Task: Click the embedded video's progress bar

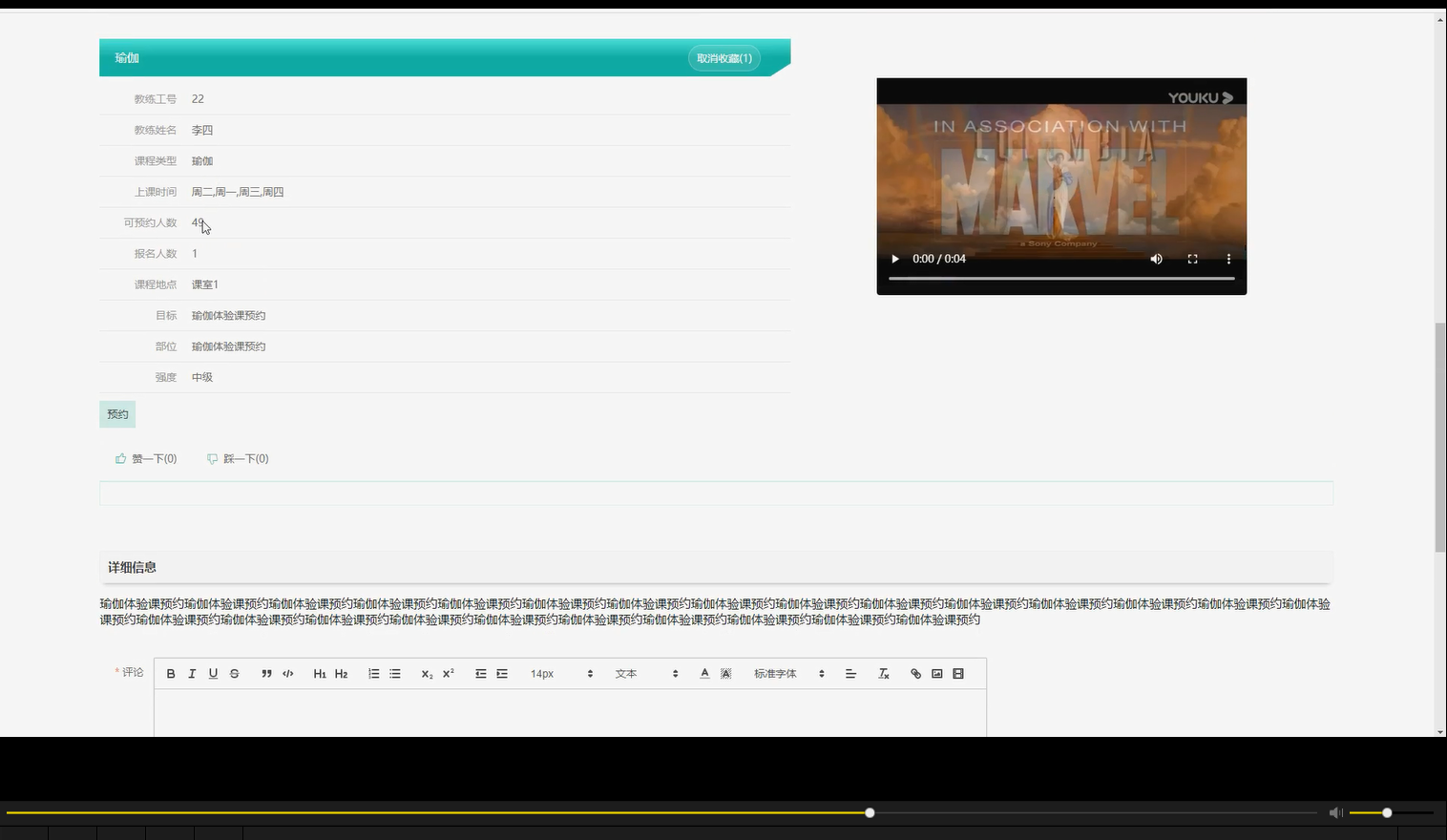Action: tap(1061, 279)
